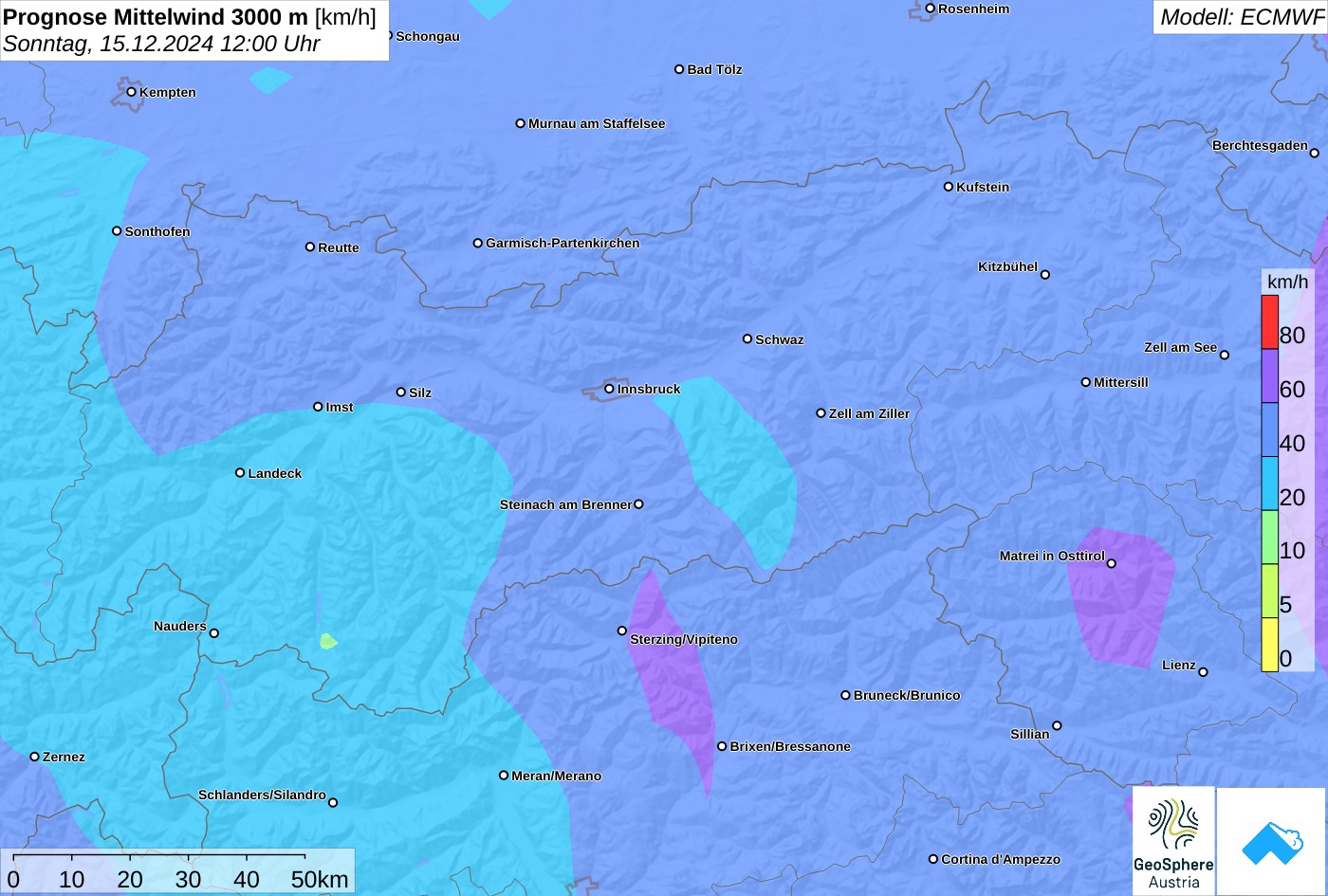This screenshot has height=896, width=1328.
Task: Click the Rosenheim city marker
Action: 930,9
